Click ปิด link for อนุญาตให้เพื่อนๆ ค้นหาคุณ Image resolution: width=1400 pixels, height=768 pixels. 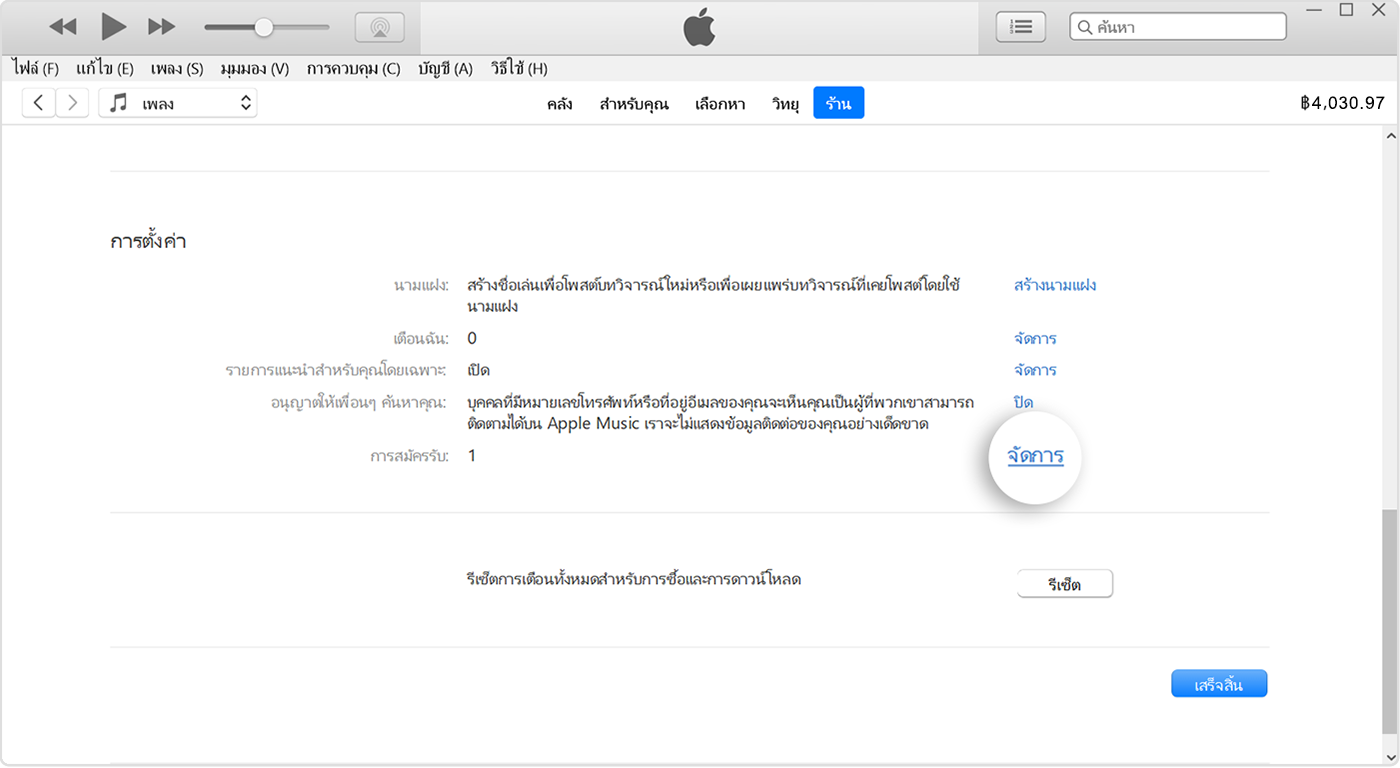pyautogui.click(x=1023, y=401)
